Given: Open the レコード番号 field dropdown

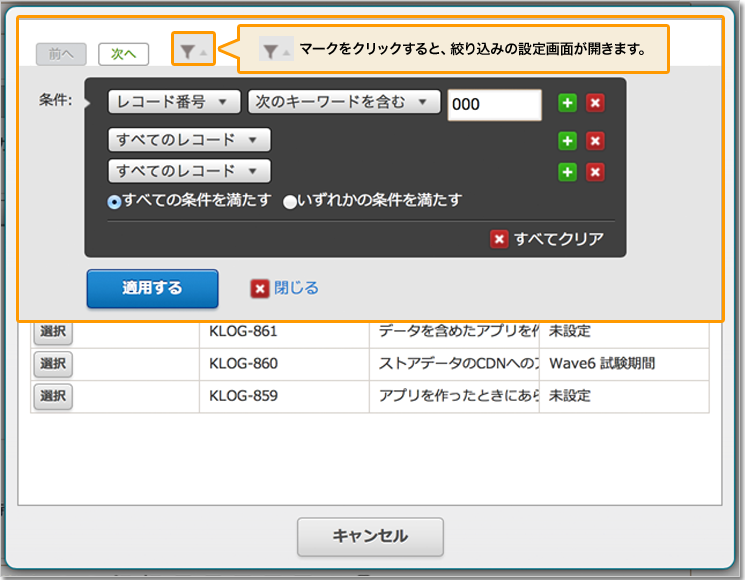Looking at the screenshot, I should tap(174, 102).
